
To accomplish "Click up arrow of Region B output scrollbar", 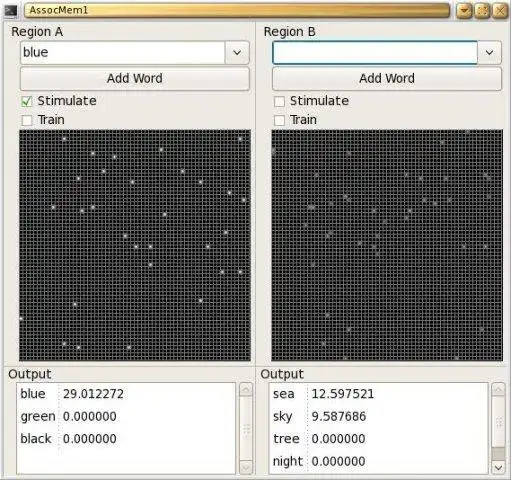I will click(498, 390).
